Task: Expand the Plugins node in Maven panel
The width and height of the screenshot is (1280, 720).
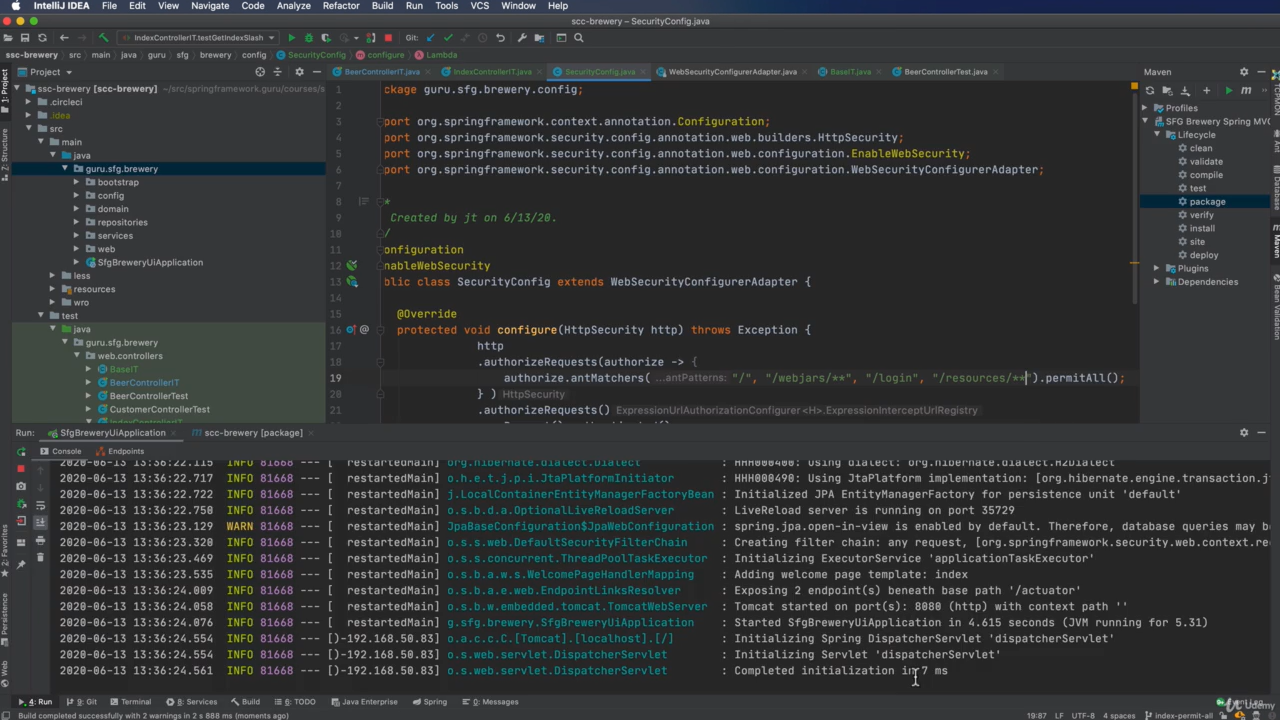Action: point(1157,268)
